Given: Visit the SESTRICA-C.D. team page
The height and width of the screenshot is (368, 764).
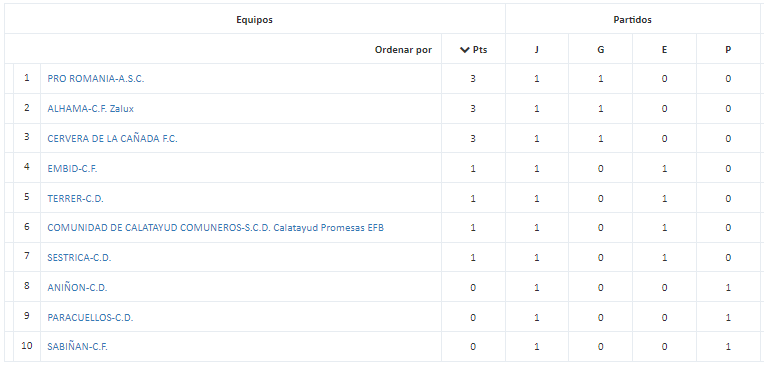Looking at the screenshot, I should point(79,258).
